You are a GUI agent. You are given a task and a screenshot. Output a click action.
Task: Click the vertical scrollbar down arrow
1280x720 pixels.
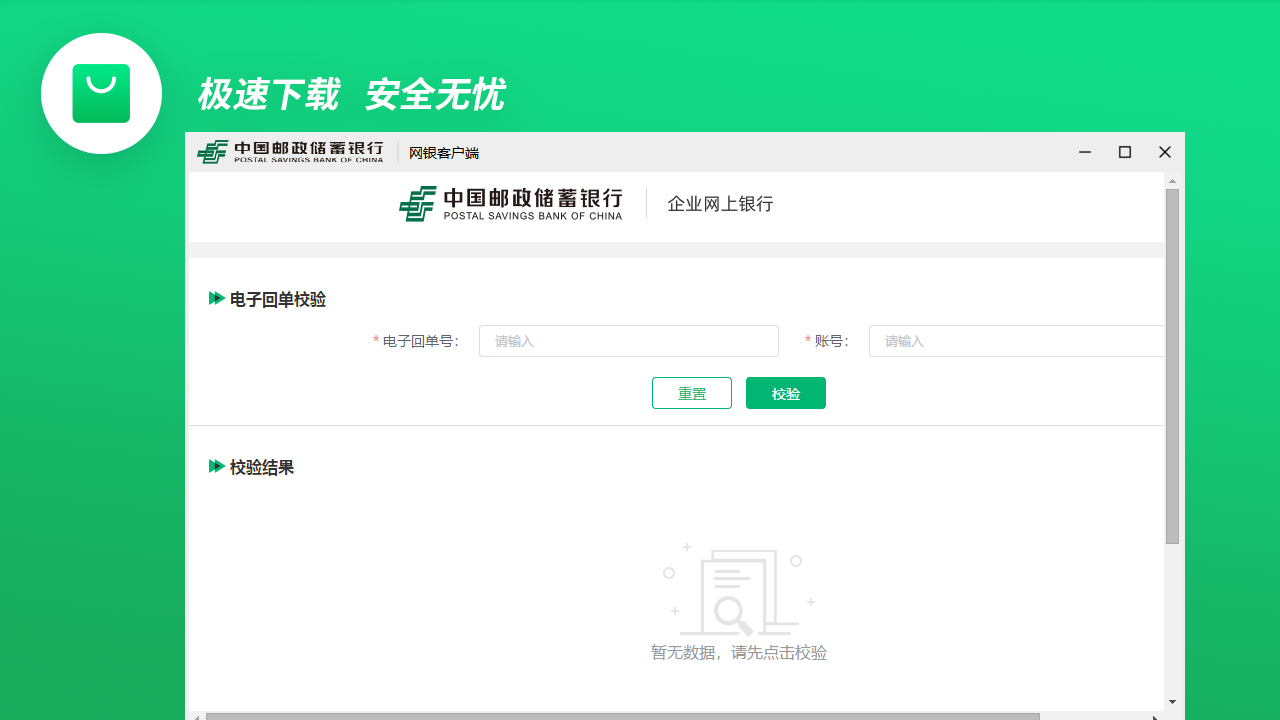1171,700
